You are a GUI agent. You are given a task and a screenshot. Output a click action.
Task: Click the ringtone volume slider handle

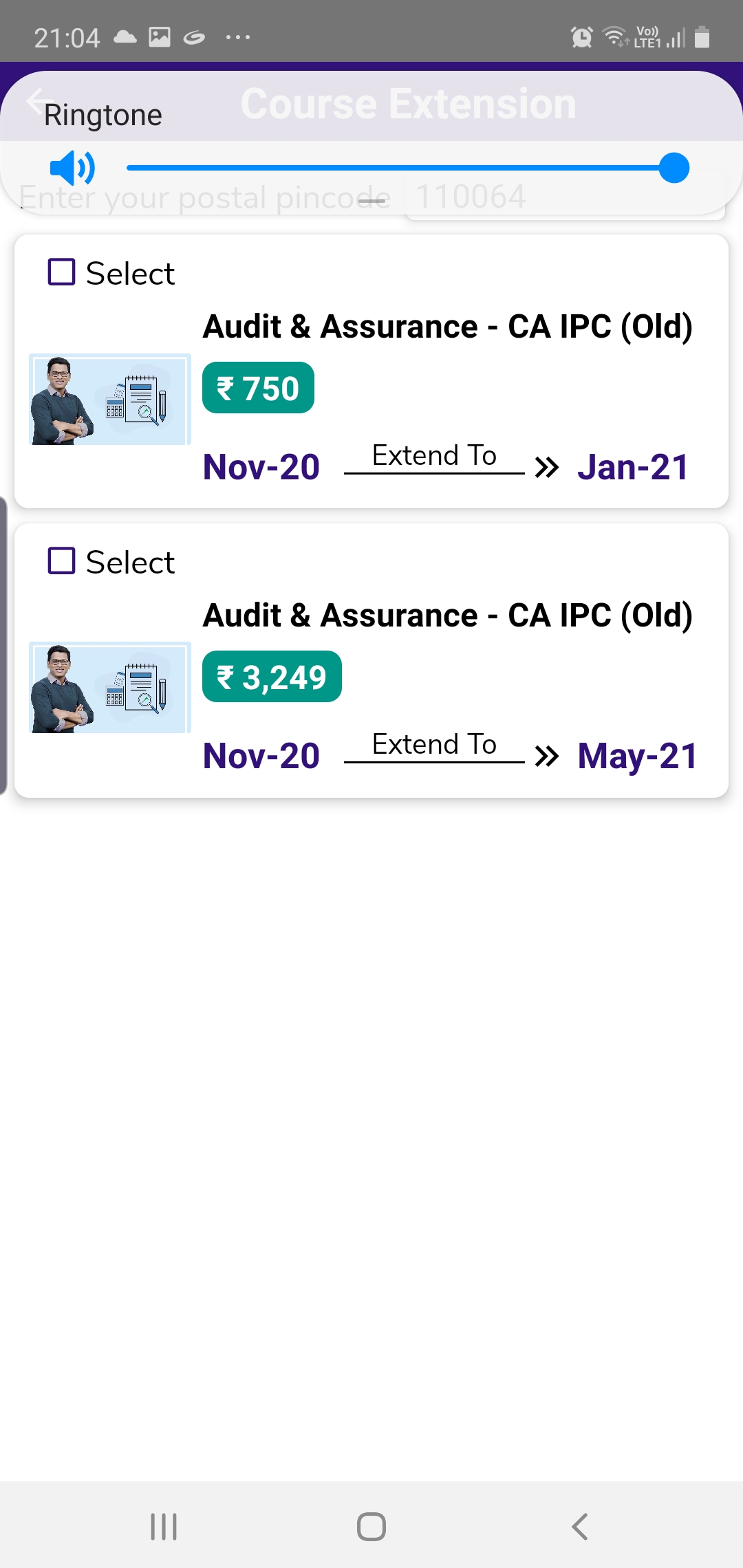[x=674, y=168]
